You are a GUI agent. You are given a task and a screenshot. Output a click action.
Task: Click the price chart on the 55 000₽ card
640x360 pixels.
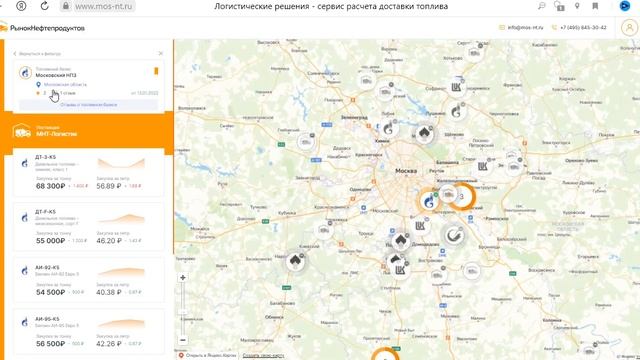121,218
